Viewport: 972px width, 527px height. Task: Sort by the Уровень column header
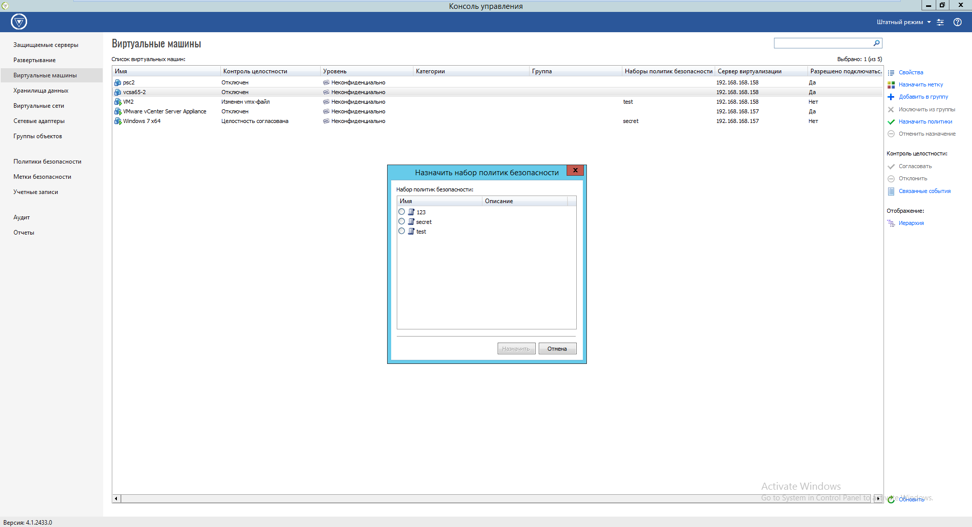coord(367,71)
